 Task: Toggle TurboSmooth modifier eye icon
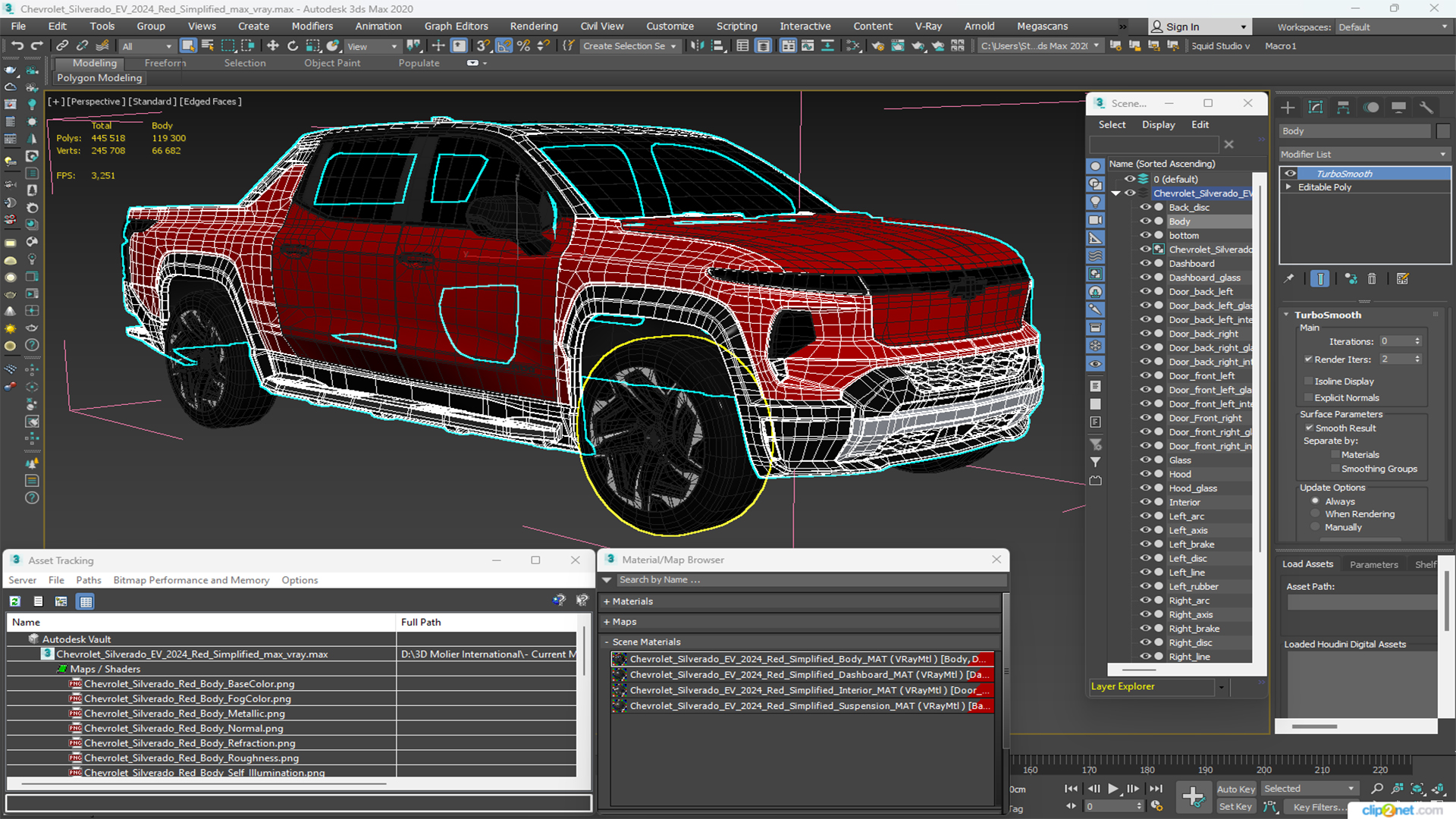pyautogui.click(x=1290, y=174)
